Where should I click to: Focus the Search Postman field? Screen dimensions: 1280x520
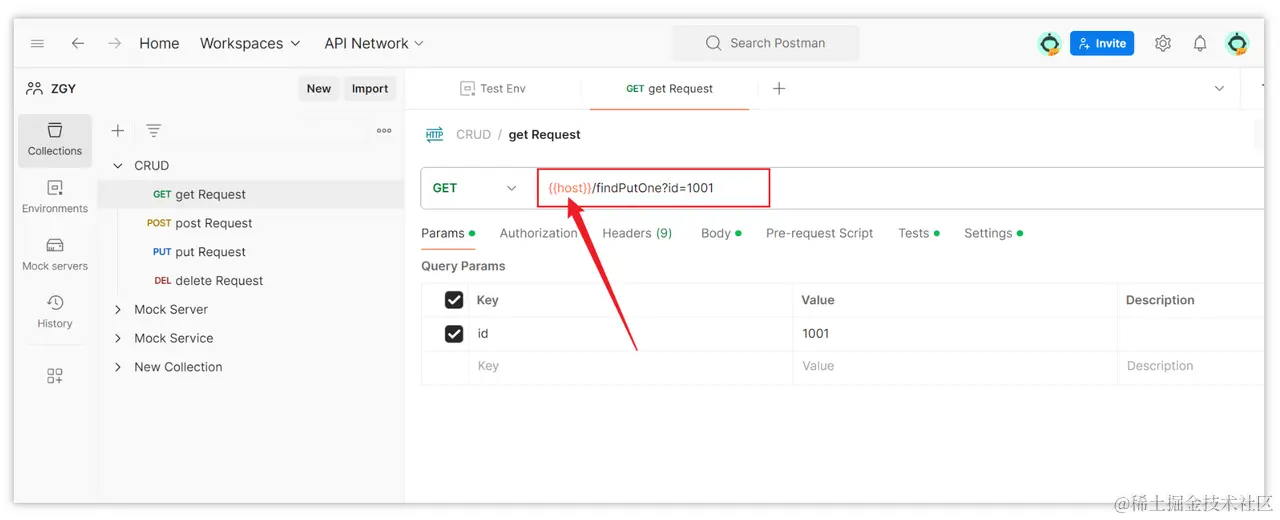pyautogui.click(x=765, y=43)
